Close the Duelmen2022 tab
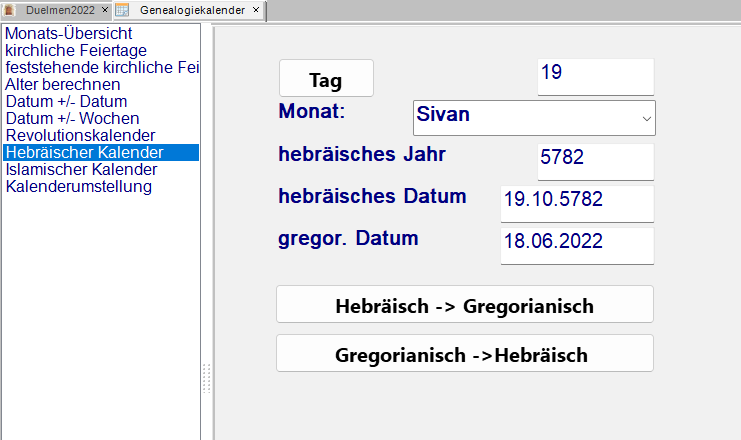 pos(106,10)
